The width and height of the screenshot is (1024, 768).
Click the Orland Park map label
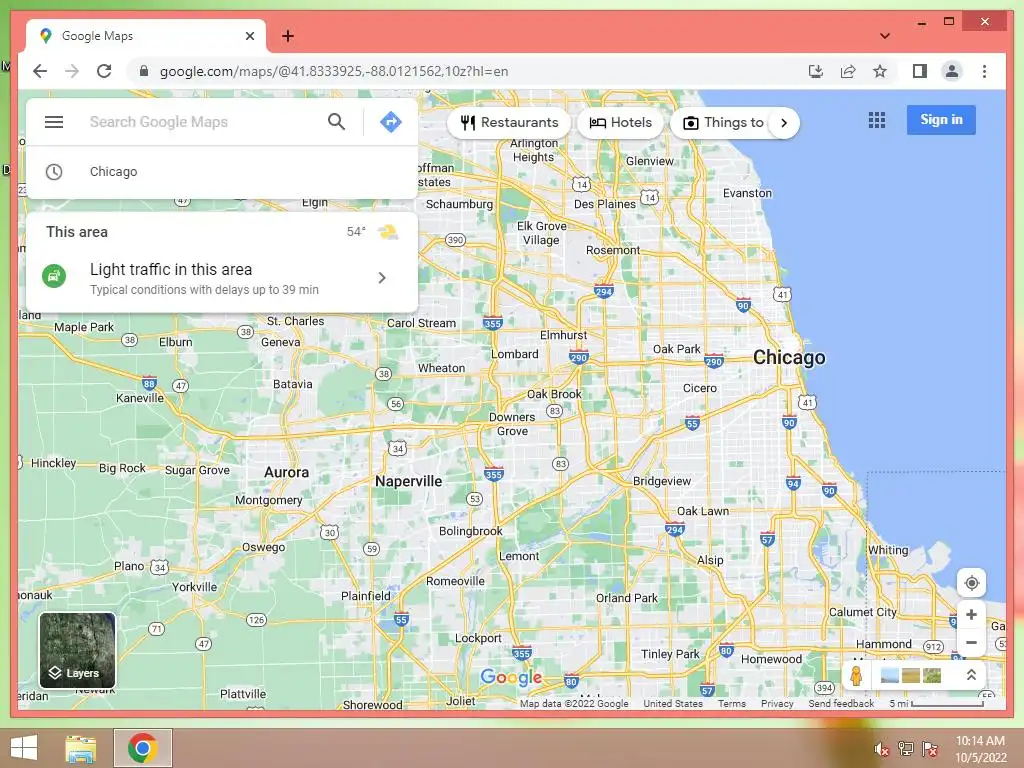pos(626,598)
